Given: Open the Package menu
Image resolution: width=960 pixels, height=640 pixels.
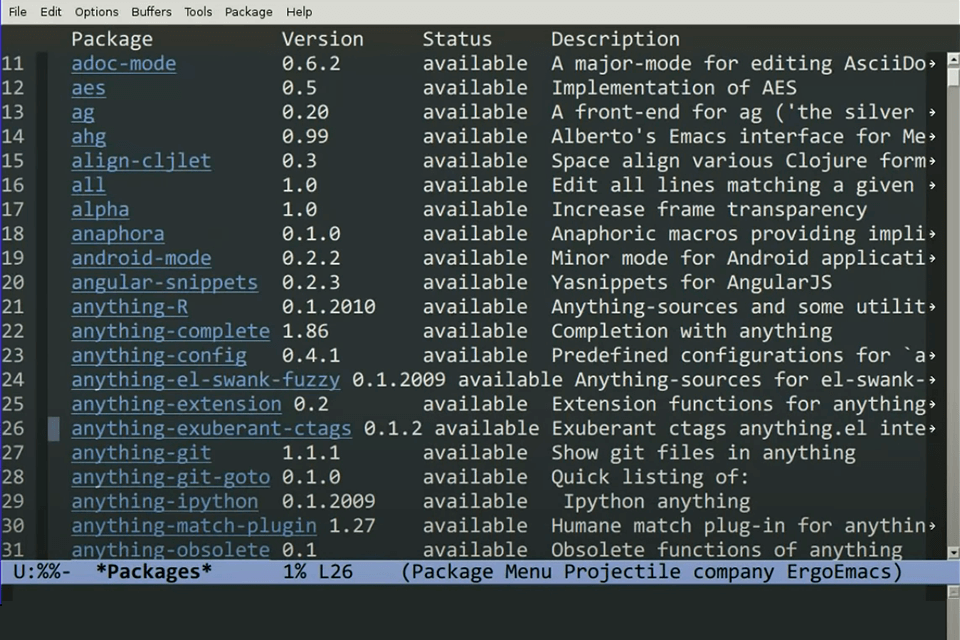Looking at the screenshot, I should coord(249,12).
